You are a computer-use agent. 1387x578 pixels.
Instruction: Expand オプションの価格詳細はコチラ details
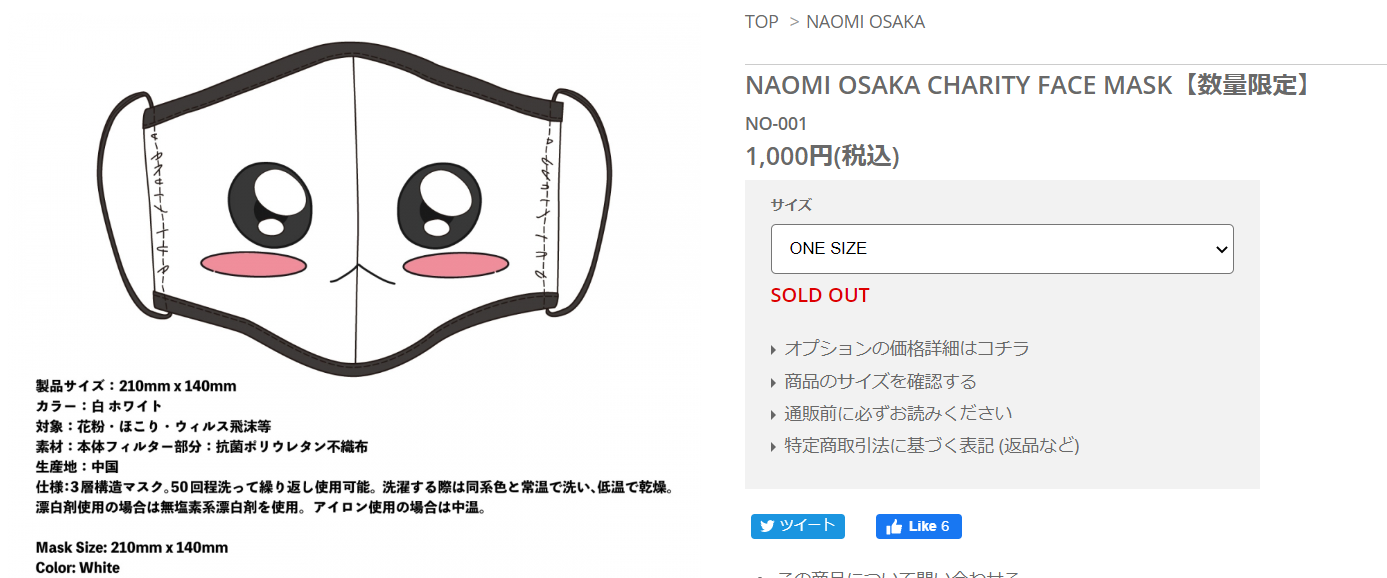coord(899,349)
